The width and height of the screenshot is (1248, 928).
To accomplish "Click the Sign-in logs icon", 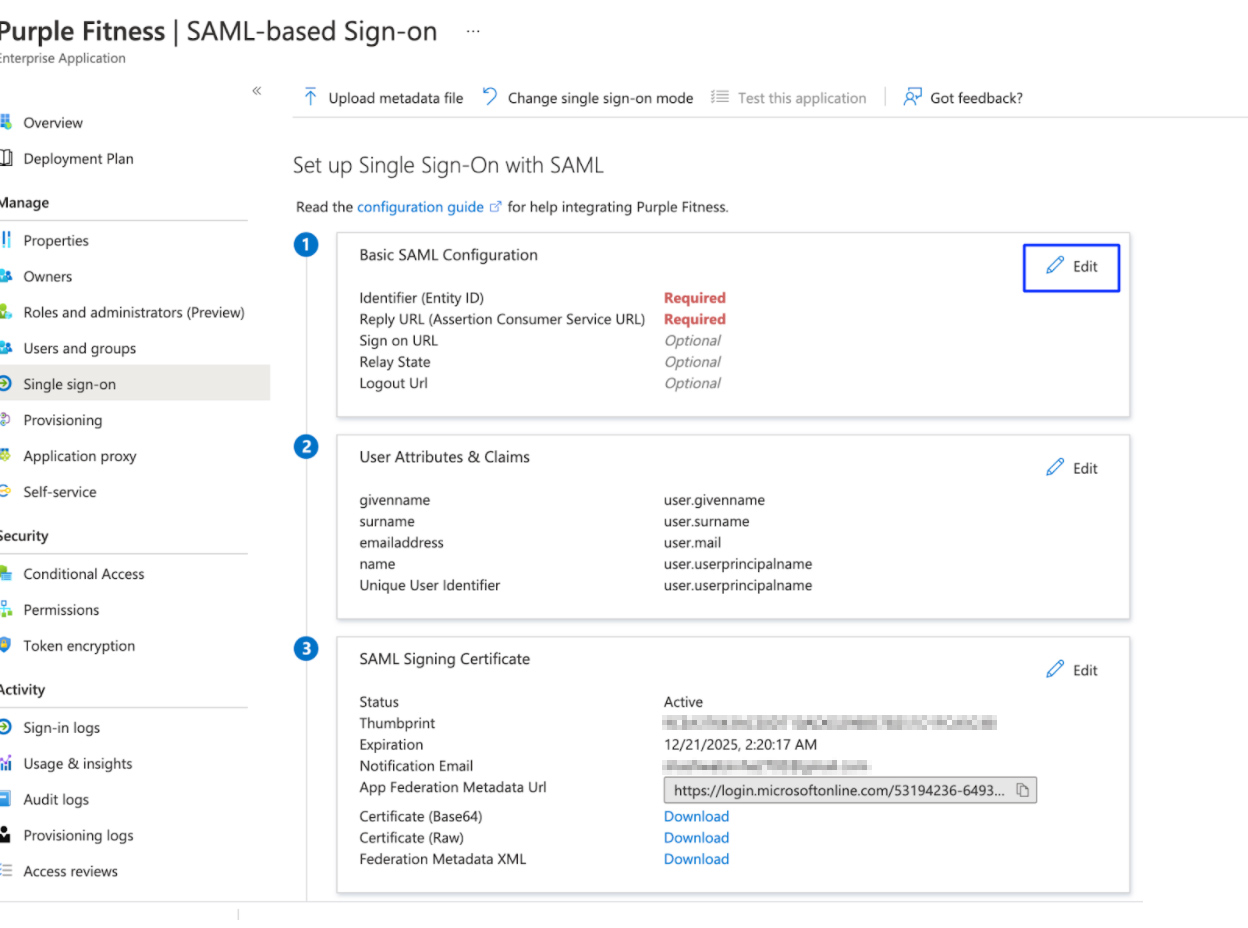I will click(6, 727).
